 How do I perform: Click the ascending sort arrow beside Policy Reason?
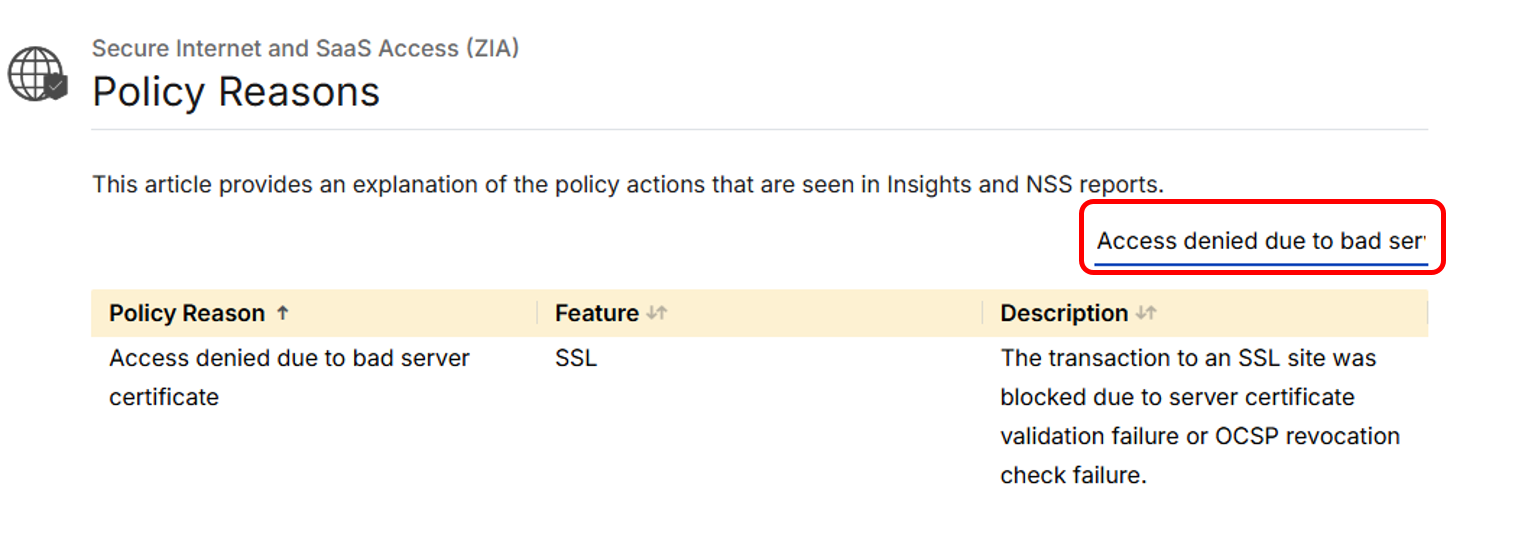pyautogui.click(x=283, y=313)
